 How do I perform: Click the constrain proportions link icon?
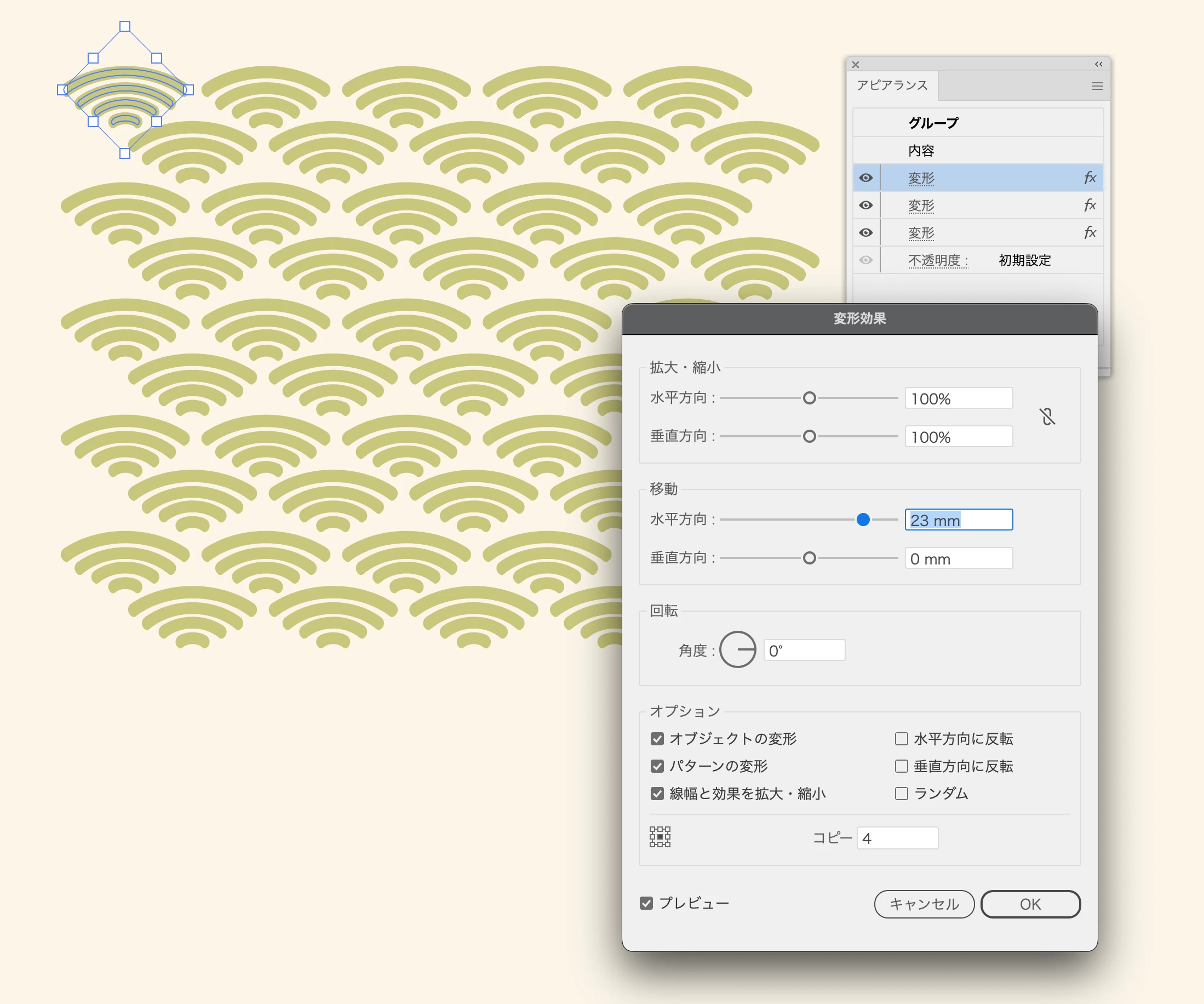point(1047,417)
